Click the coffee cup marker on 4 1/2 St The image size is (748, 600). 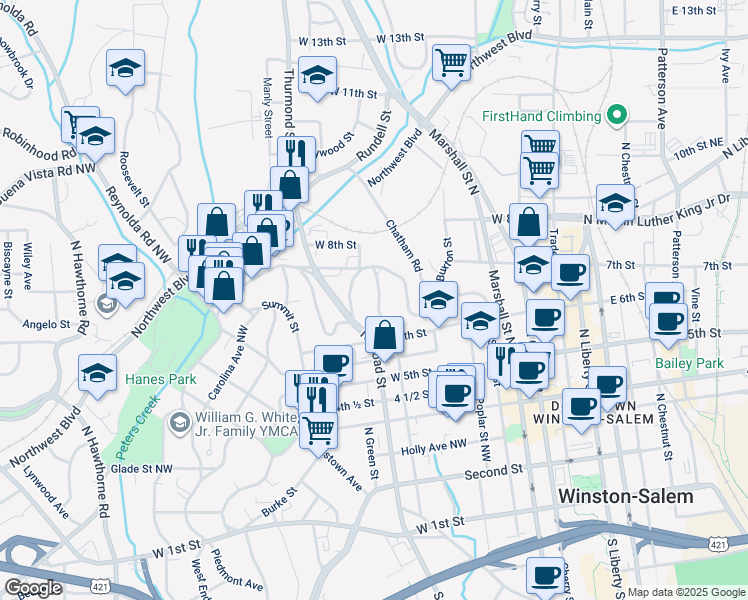click(x=456, y=397)
